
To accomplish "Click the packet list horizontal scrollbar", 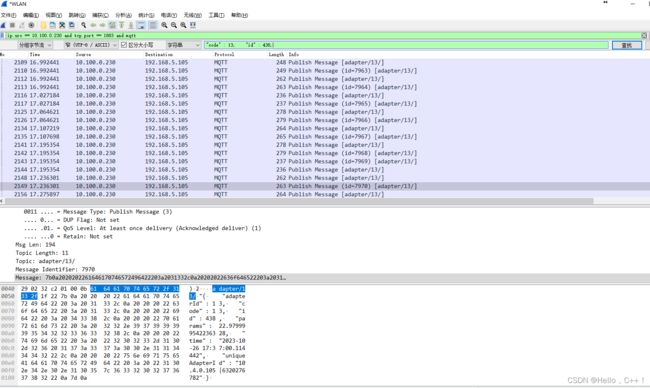I will 298,201.
